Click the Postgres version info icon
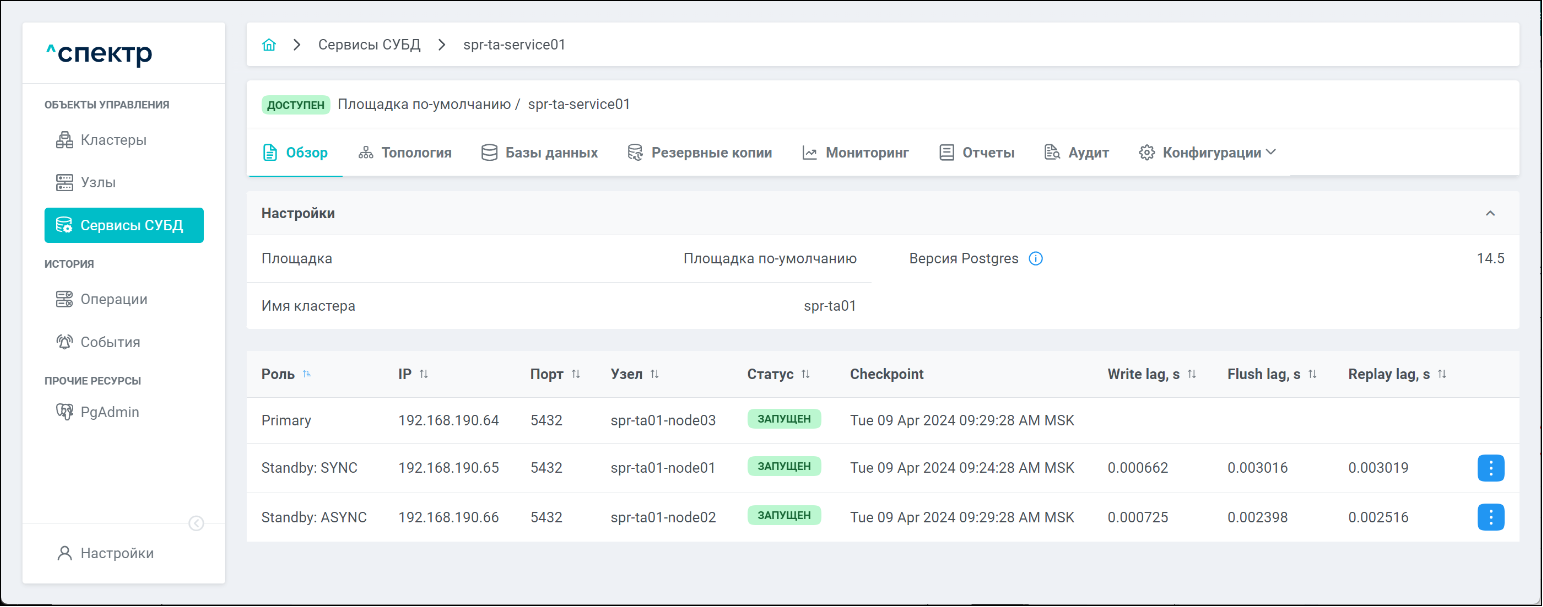 click(1036, 259)
